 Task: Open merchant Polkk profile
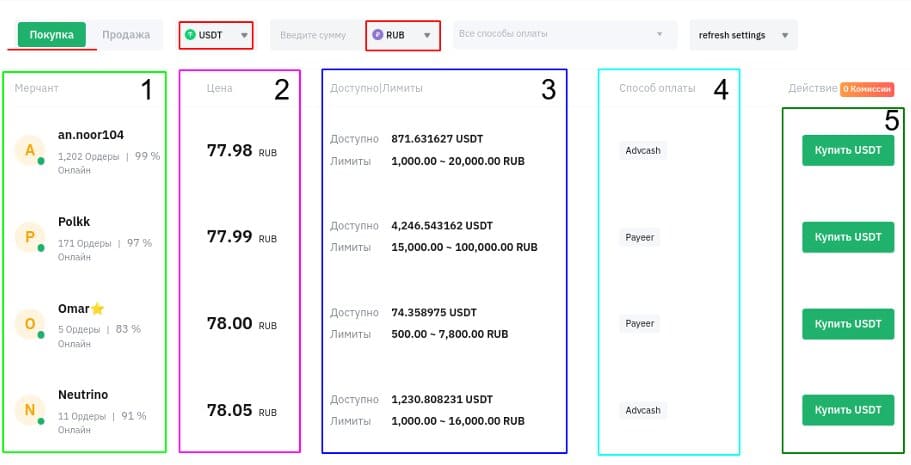tap(74, 222)
